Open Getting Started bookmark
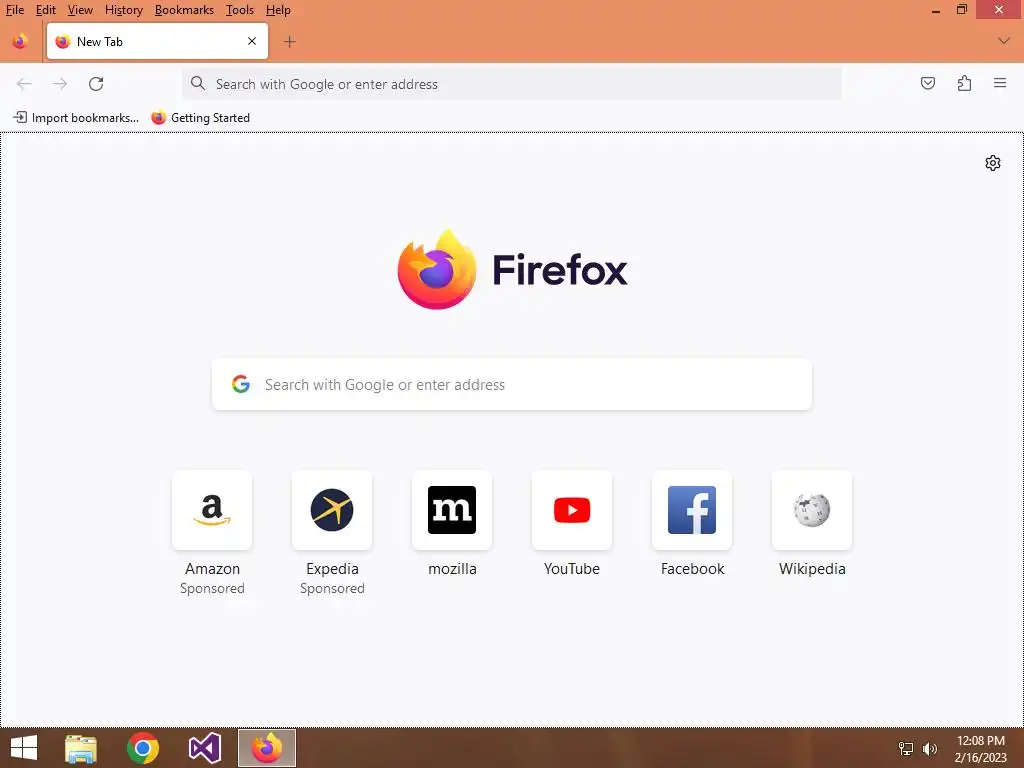Image resolution: width=1024 pixels, height=768 pixels. (200, 118)
